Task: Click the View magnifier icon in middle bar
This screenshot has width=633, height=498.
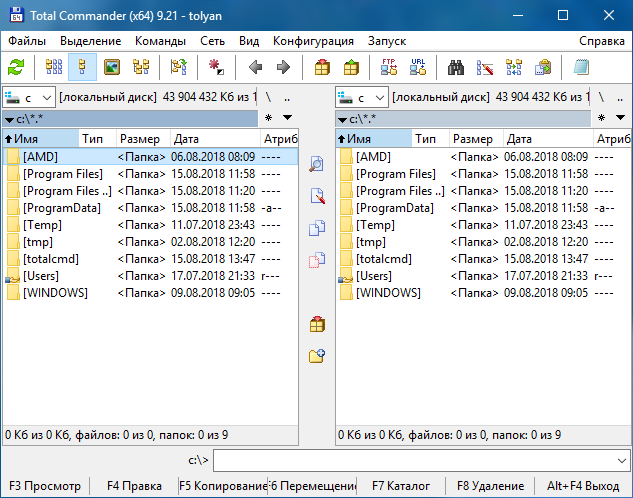Action: click(317, 164)
